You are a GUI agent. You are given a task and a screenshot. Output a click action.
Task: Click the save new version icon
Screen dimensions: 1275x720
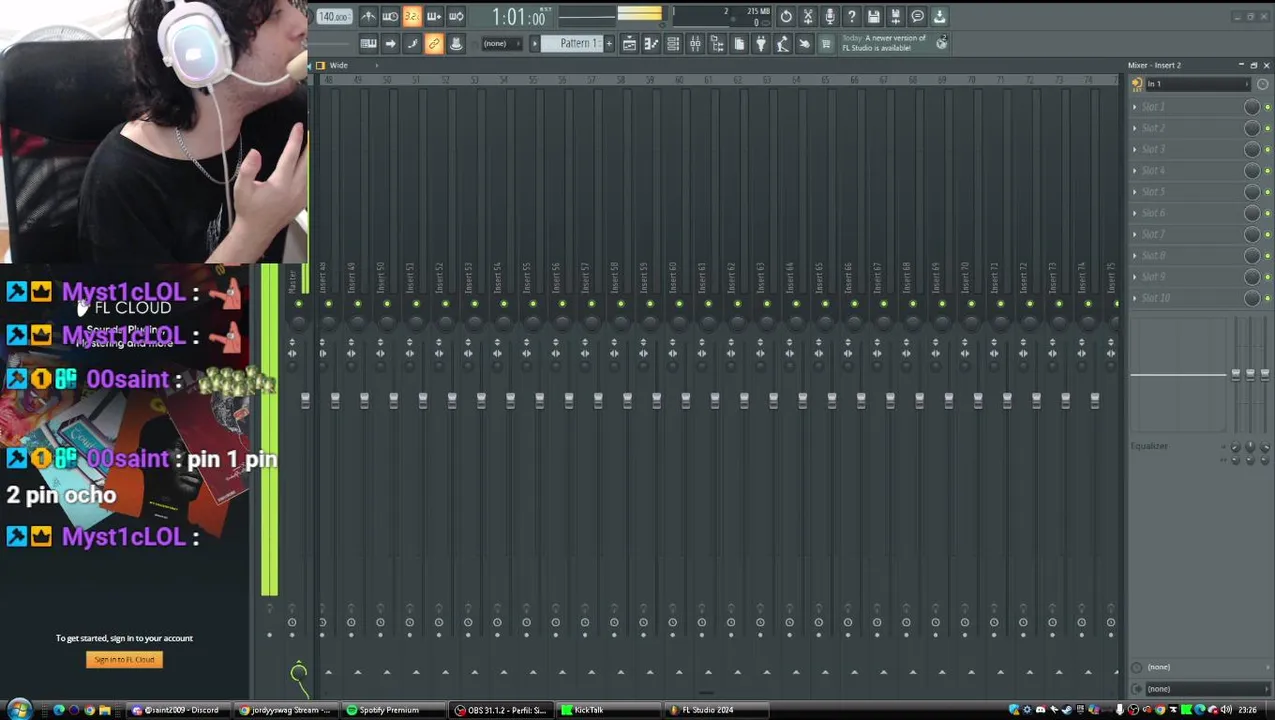click(896, 16)
